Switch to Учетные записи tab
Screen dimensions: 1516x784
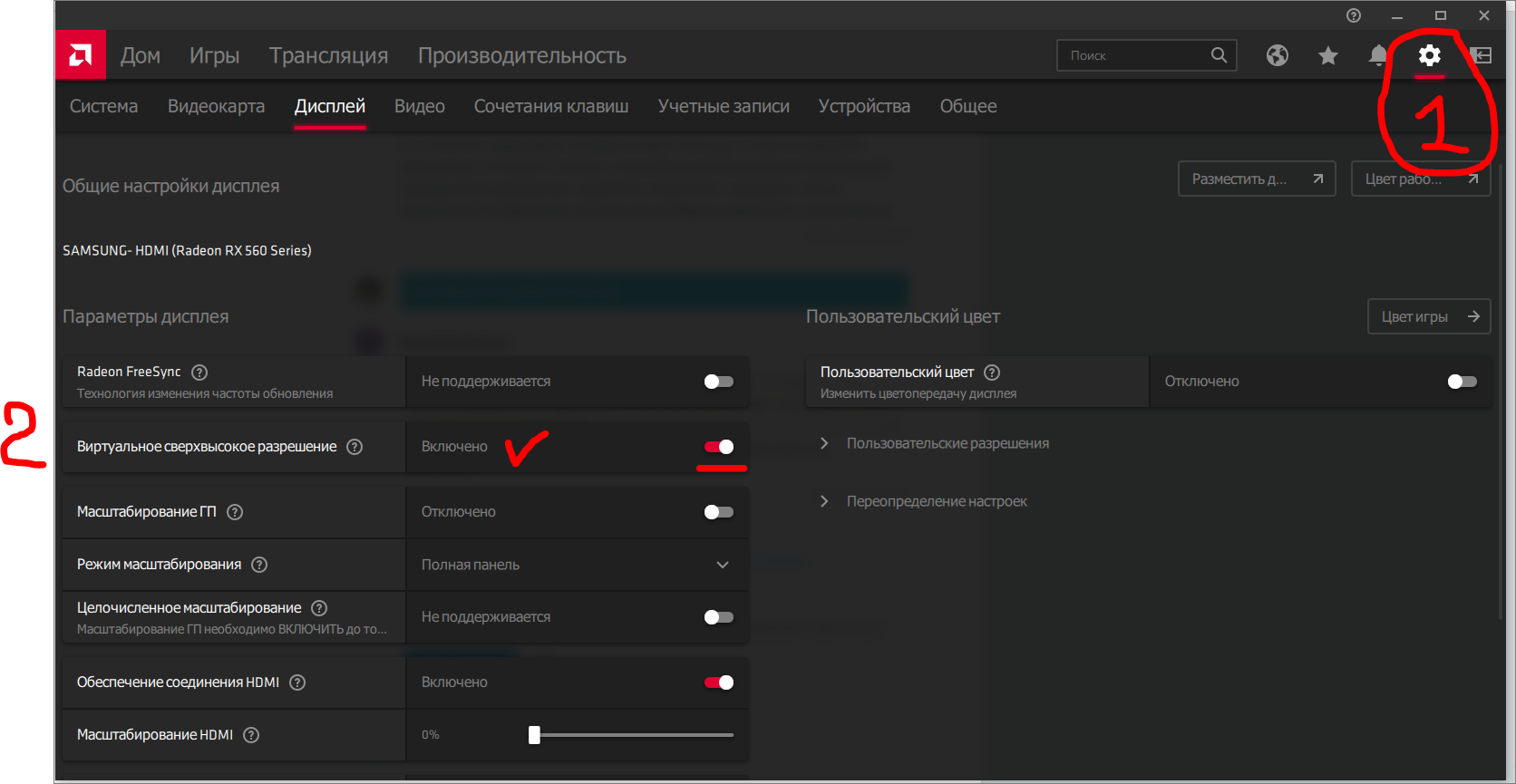[724, 106]
